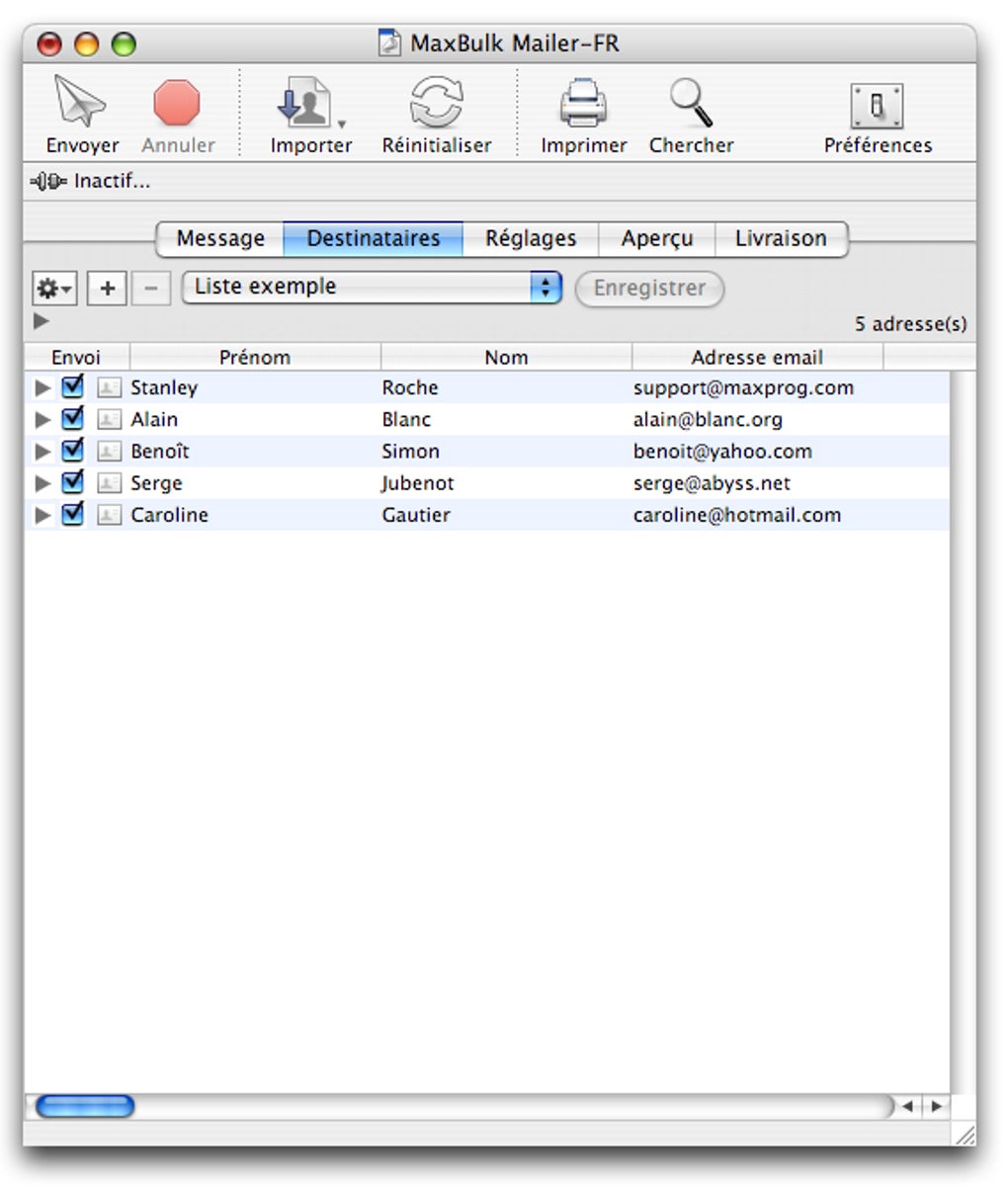Click the contact card icon for Stanley
The image size is (1008, 1185).
109,387
